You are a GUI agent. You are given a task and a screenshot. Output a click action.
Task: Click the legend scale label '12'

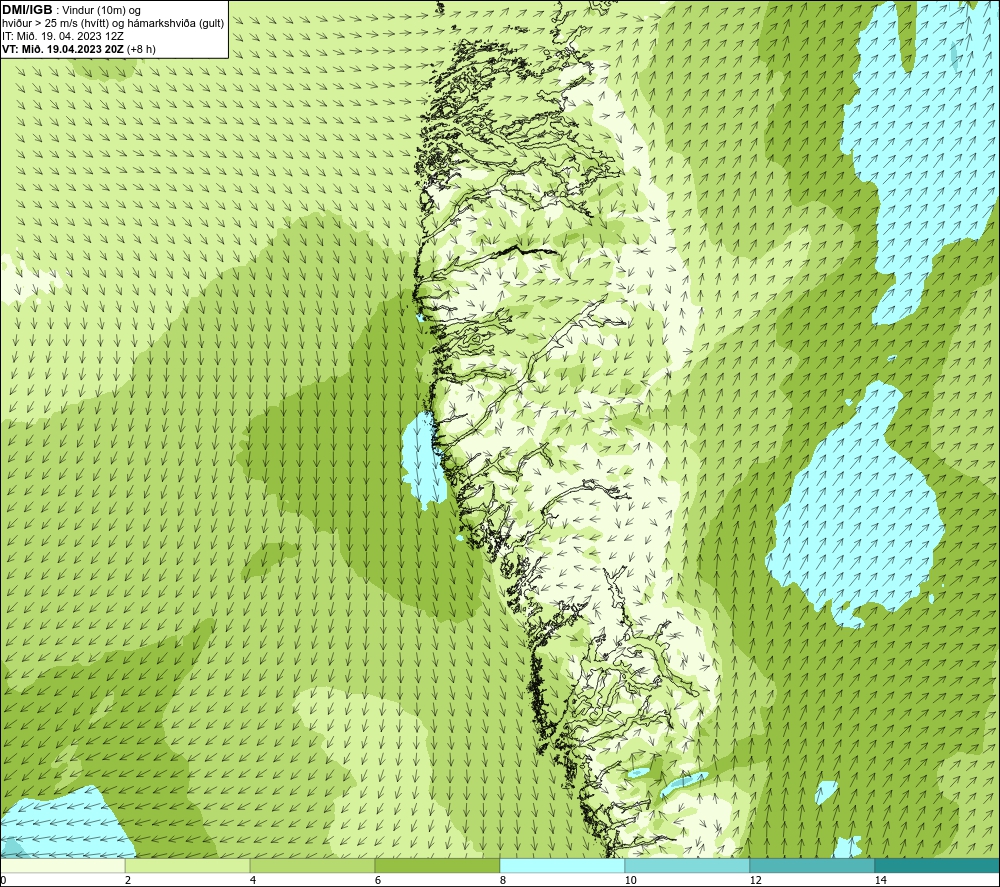[x=755, y=880]
